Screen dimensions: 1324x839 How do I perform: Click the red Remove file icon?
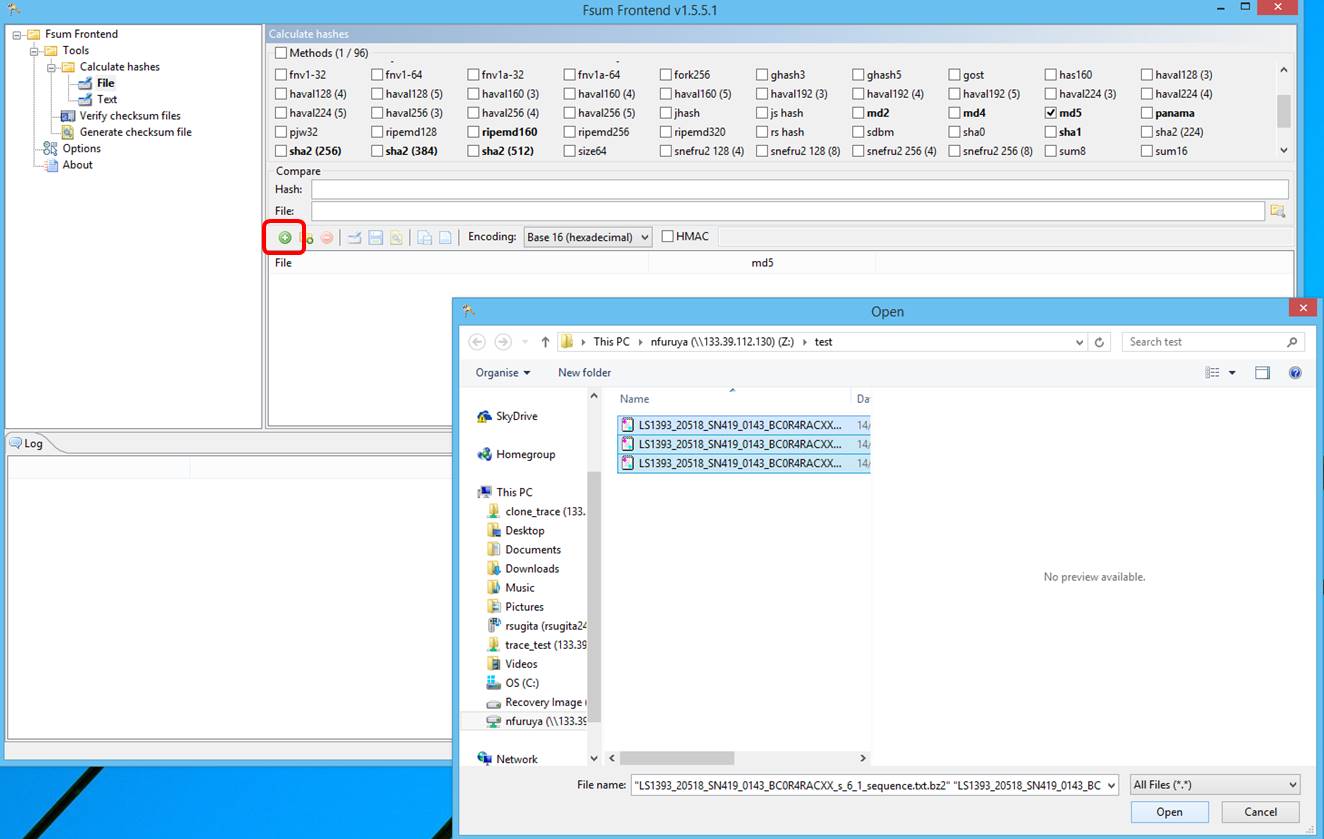[327, 238]
